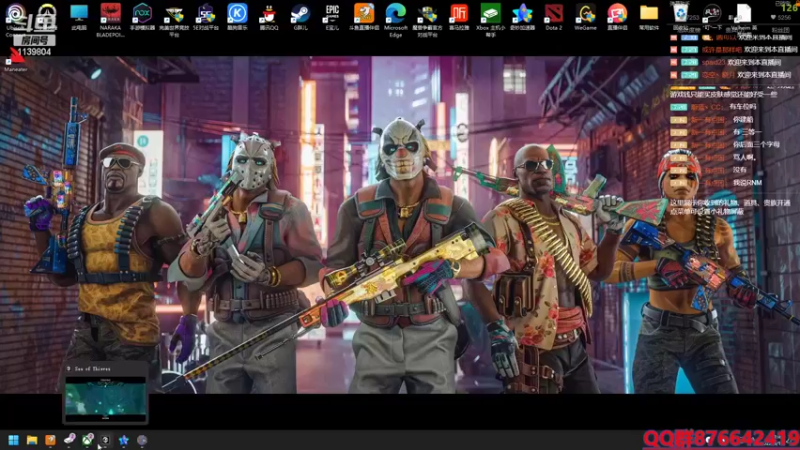Open File Explorer from the taskbar
This screenshot has height=450, width=800.
[32, 440]
